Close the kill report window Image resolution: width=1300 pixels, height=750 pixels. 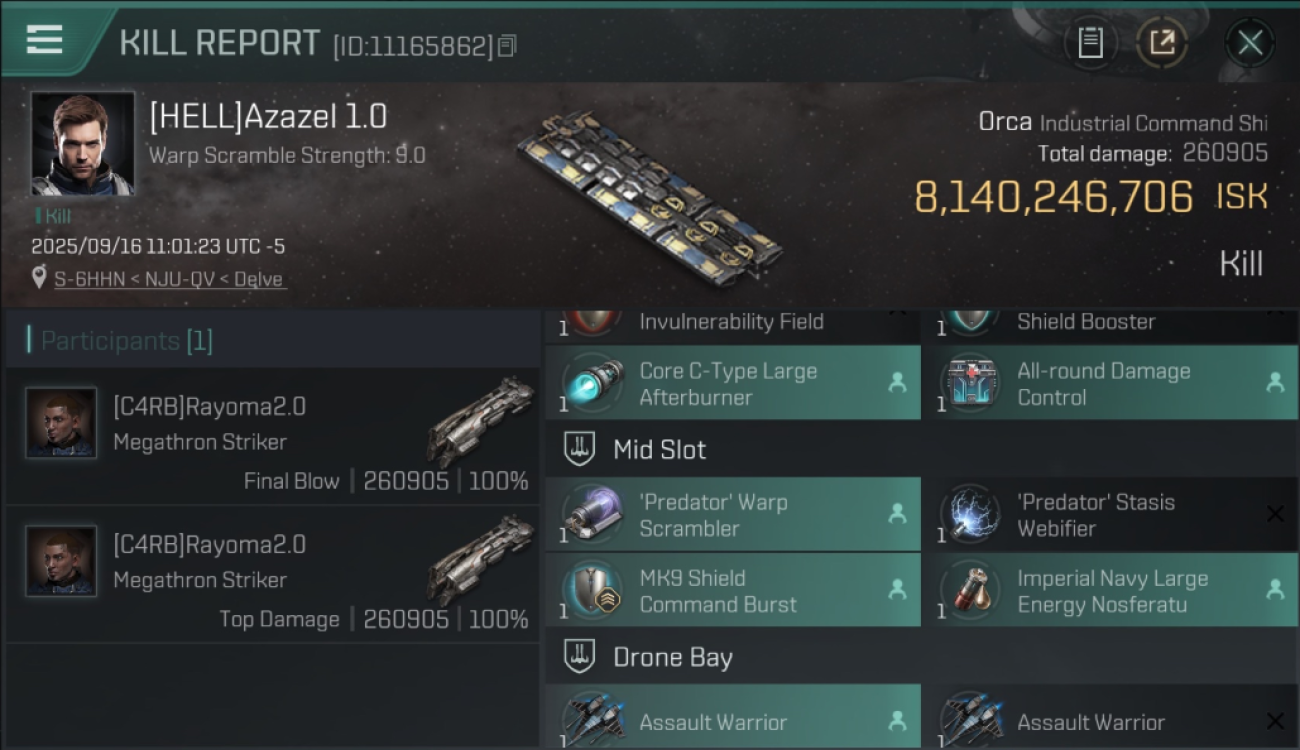[x=1250, y=43]
